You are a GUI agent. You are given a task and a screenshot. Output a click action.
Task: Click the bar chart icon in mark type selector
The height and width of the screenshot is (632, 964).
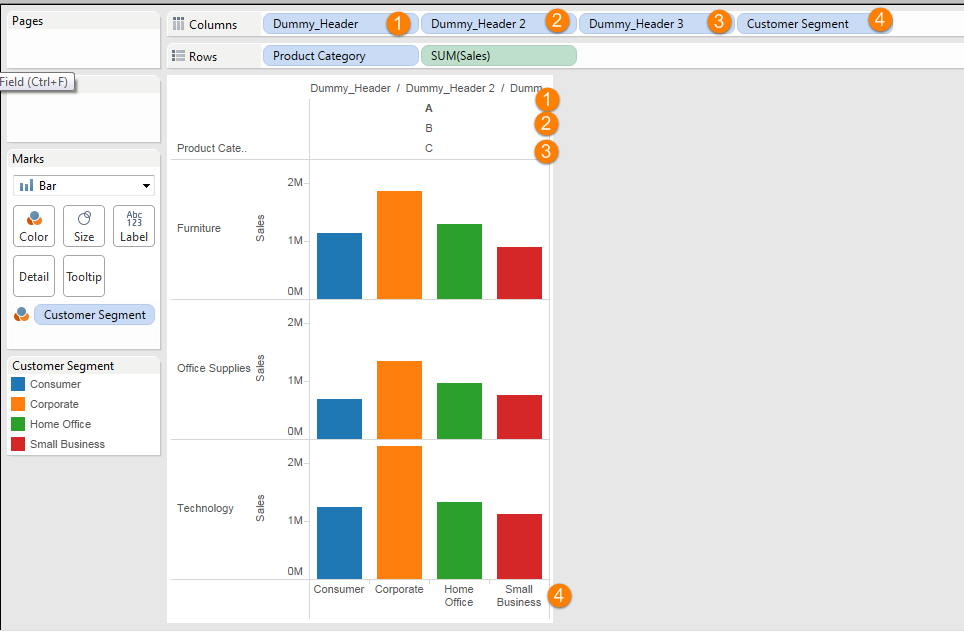26,185
